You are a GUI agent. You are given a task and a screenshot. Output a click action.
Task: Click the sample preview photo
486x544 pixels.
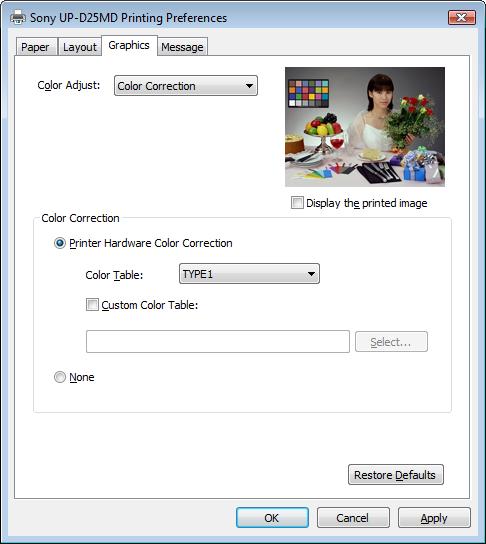pyautogui.click(x=365, y=127)
